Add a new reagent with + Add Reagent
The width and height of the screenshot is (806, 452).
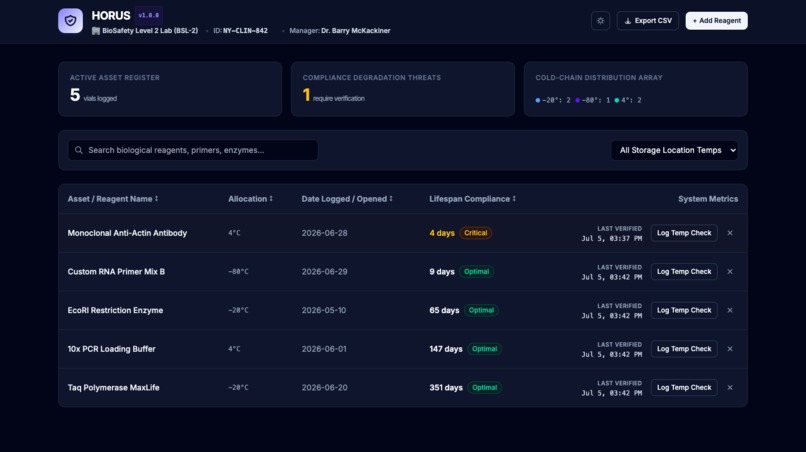click(x=717, y=21)
